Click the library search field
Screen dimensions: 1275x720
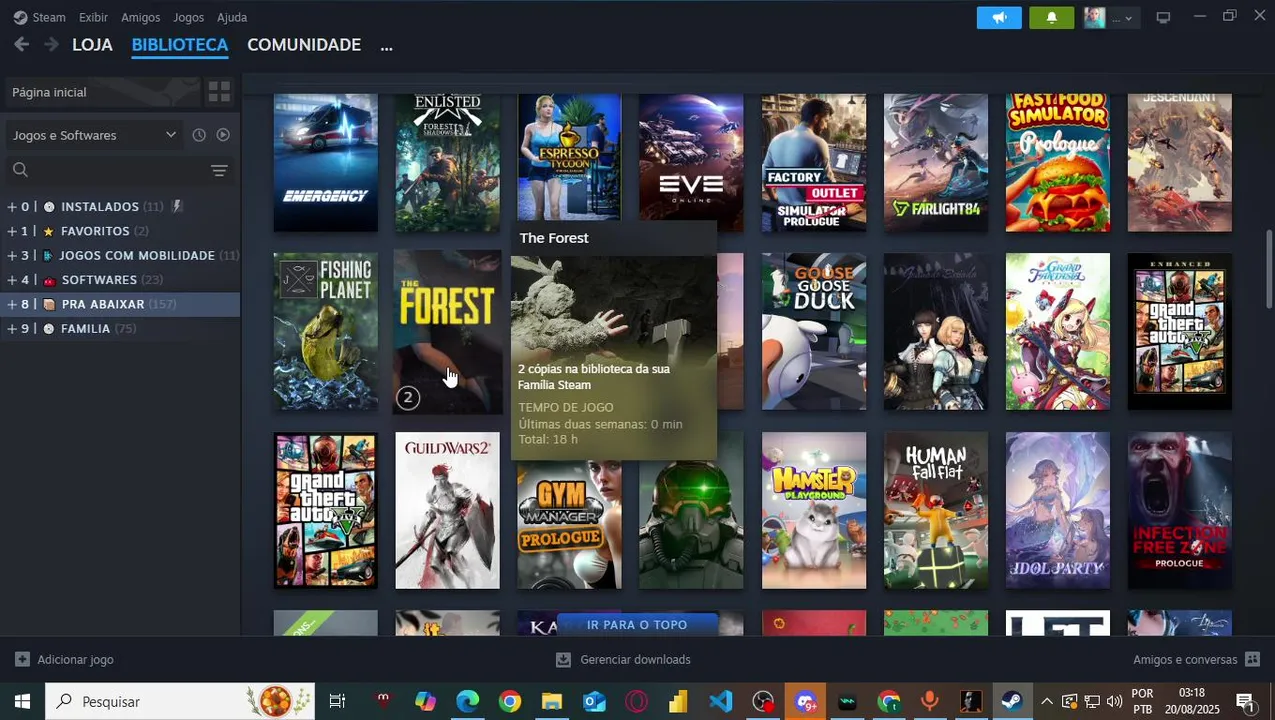point(104,170)
